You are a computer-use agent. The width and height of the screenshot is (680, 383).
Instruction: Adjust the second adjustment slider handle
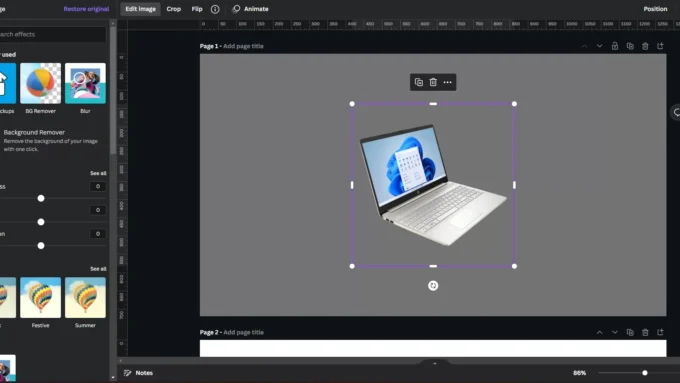(x=41, y=222)
